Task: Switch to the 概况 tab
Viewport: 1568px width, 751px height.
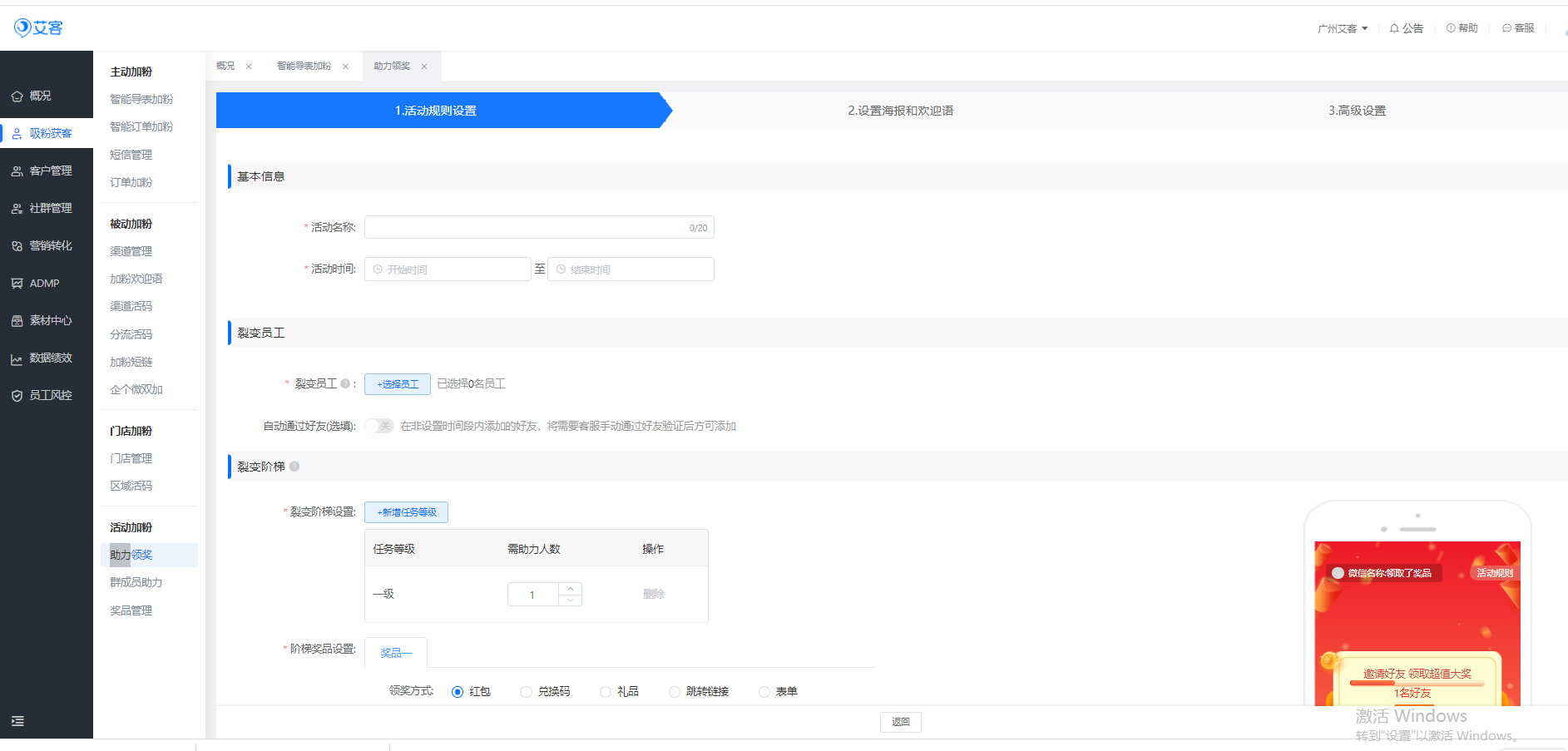Action: (225, 66)
